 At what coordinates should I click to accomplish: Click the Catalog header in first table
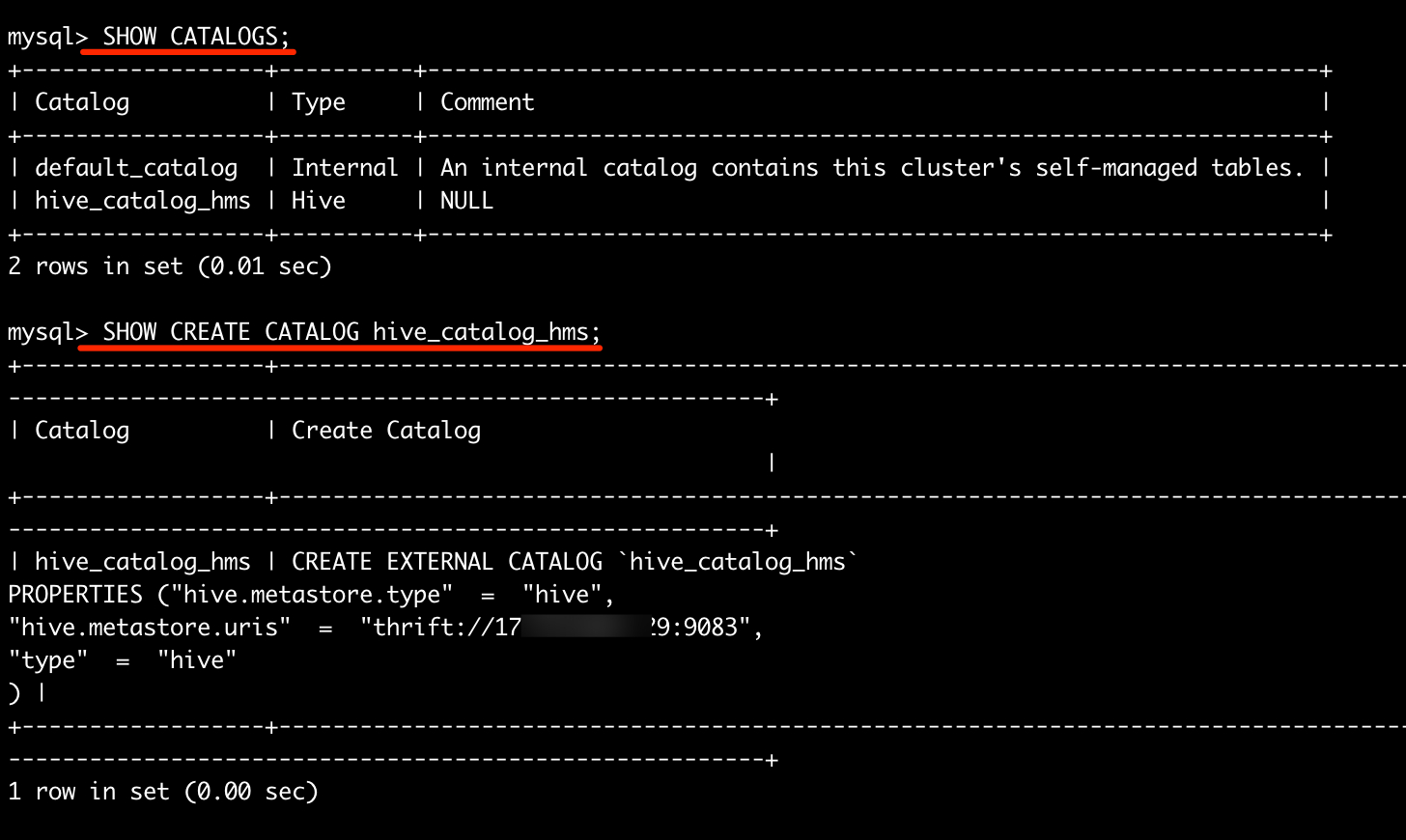click(x=82, y=102)
